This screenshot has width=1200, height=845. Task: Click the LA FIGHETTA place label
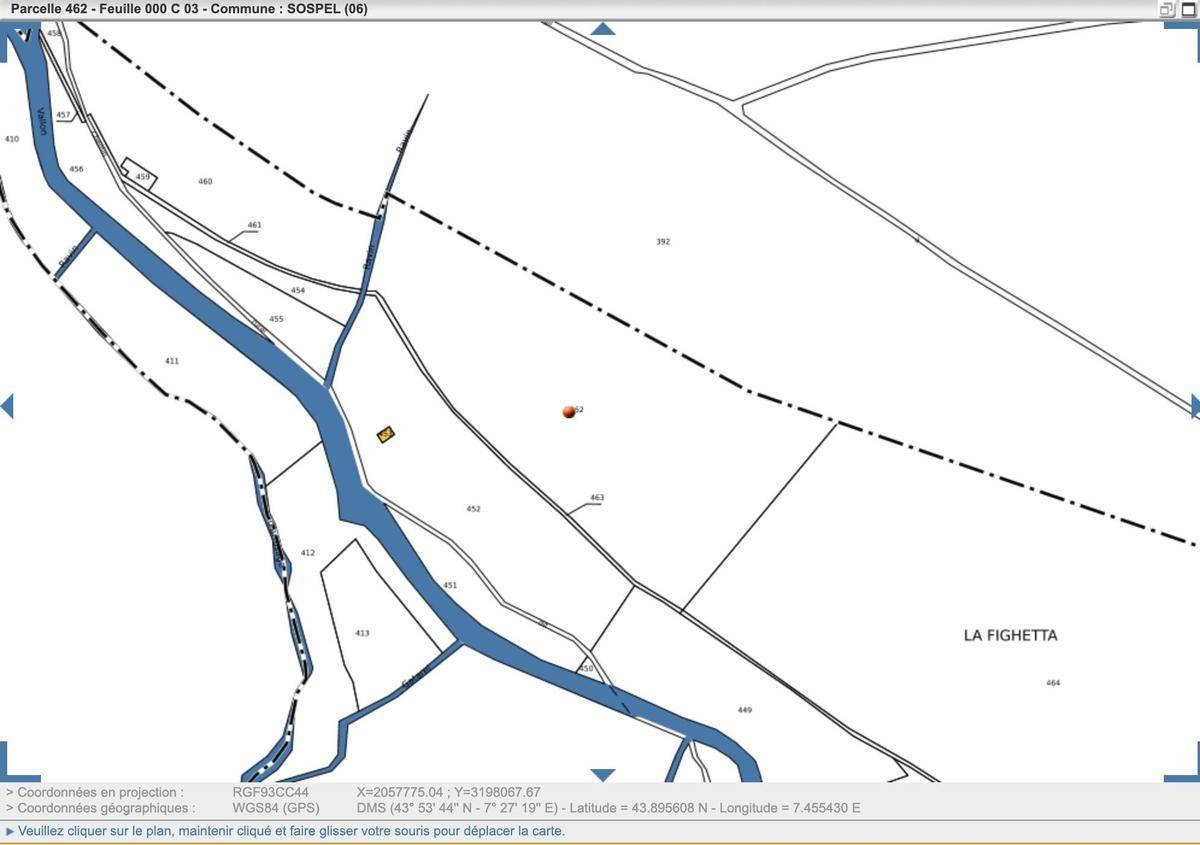pyautogui.click(x=1010, y=635)
